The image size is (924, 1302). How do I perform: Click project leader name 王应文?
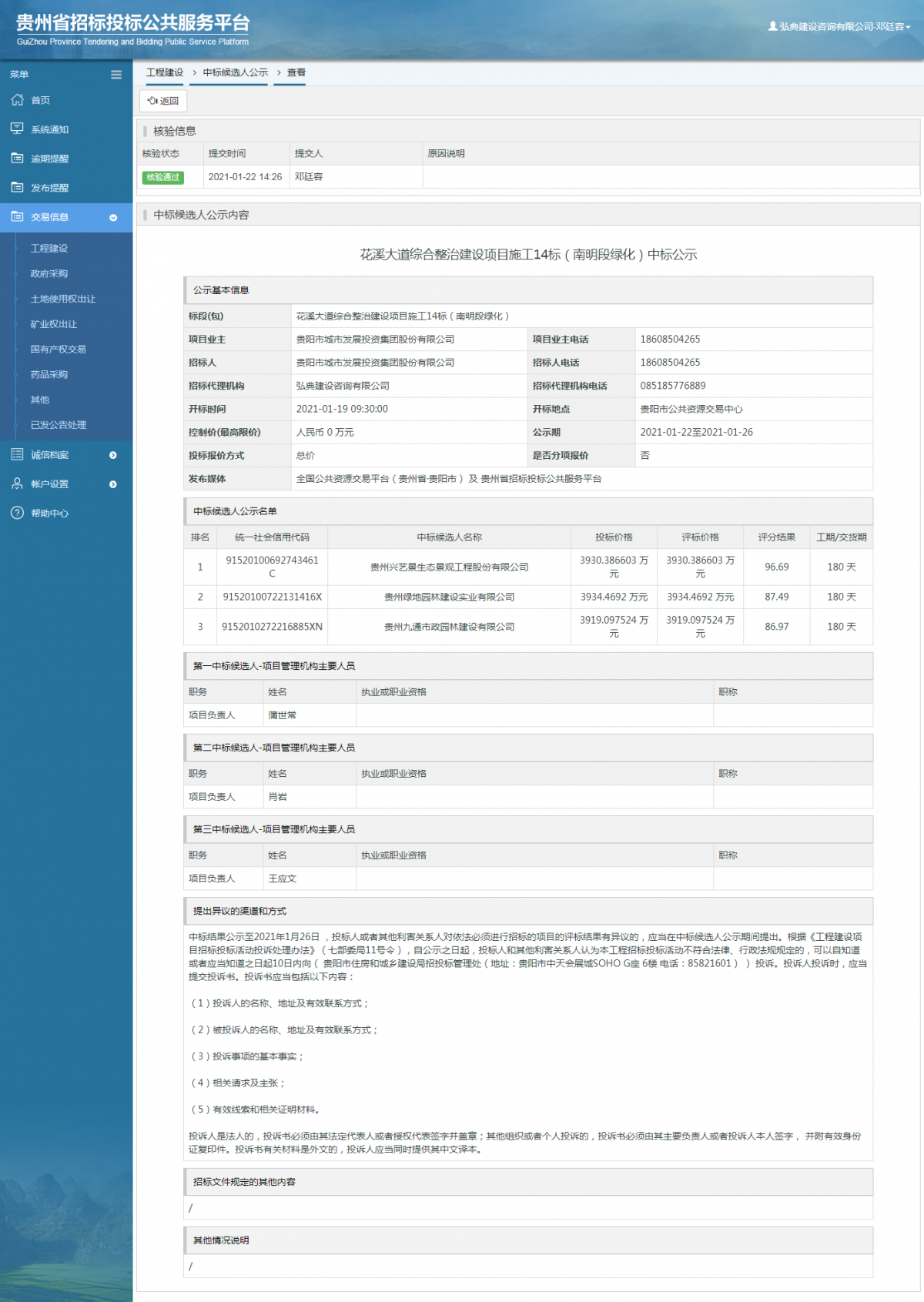tap(282, 879)
